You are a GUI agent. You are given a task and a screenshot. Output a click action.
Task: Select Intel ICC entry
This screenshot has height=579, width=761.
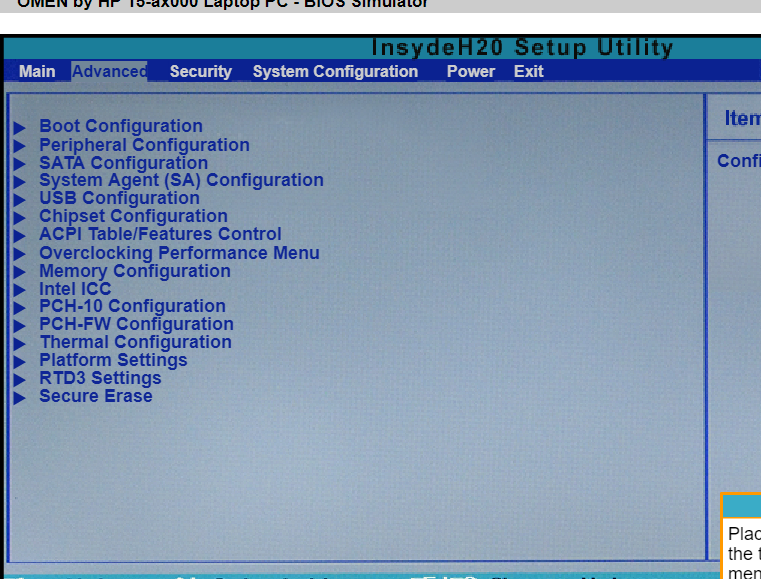click(75, 289)
